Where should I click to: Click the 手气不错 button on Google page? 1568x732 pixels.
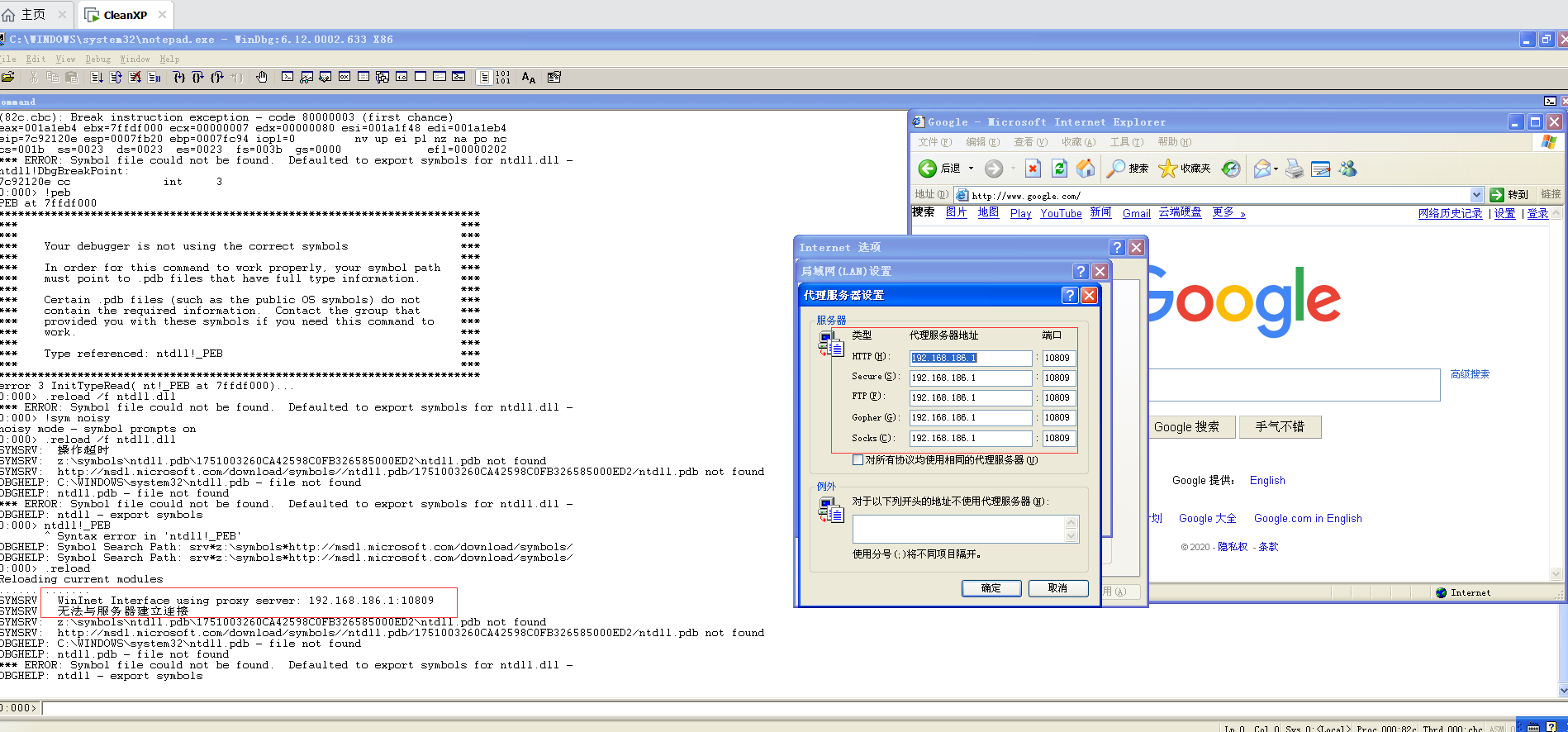pos(1280,427)
